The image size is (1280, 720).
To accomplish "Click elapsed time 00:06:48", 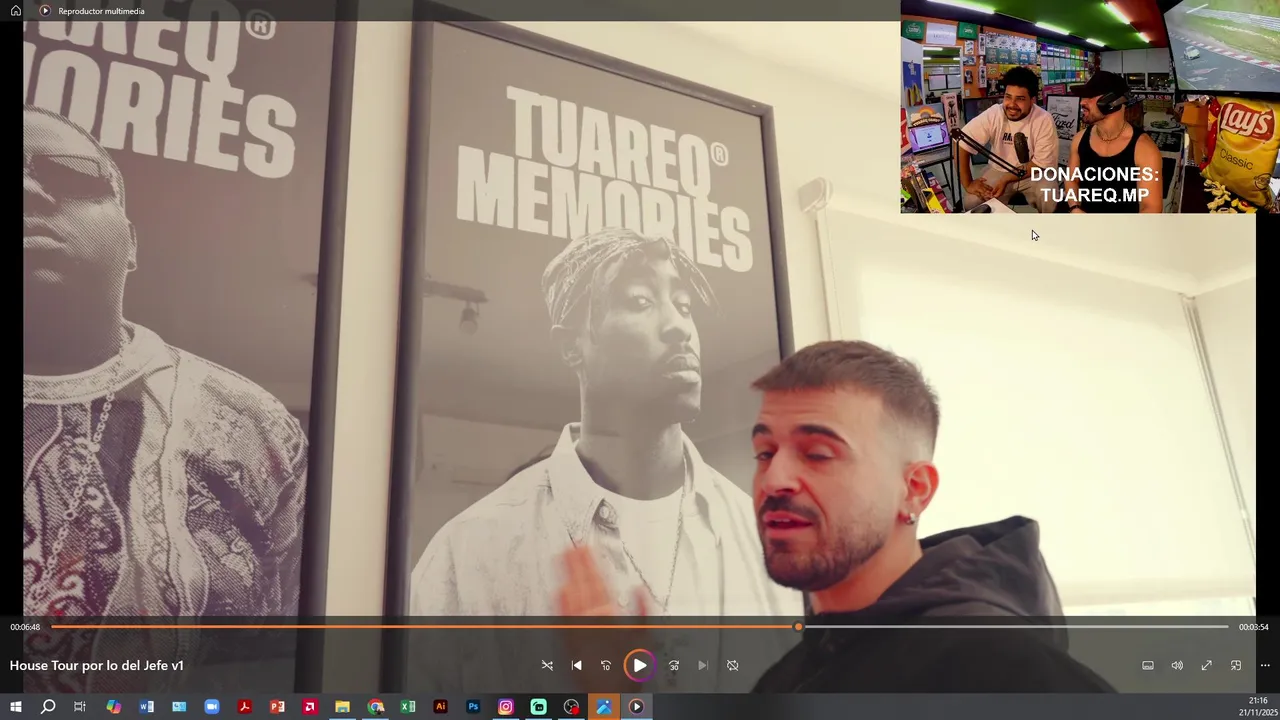I will [25, 627].
